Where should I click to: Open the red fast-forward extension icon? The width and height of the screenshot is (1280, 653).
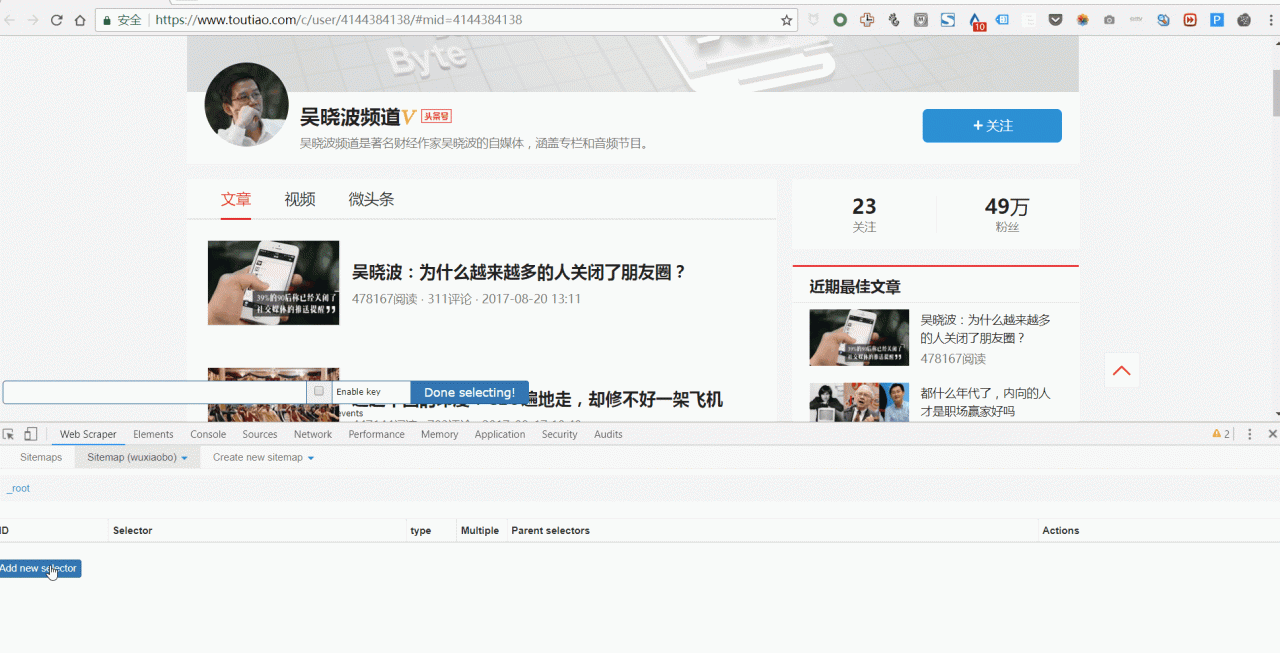pyautogui.click(x=1190, y=20)
